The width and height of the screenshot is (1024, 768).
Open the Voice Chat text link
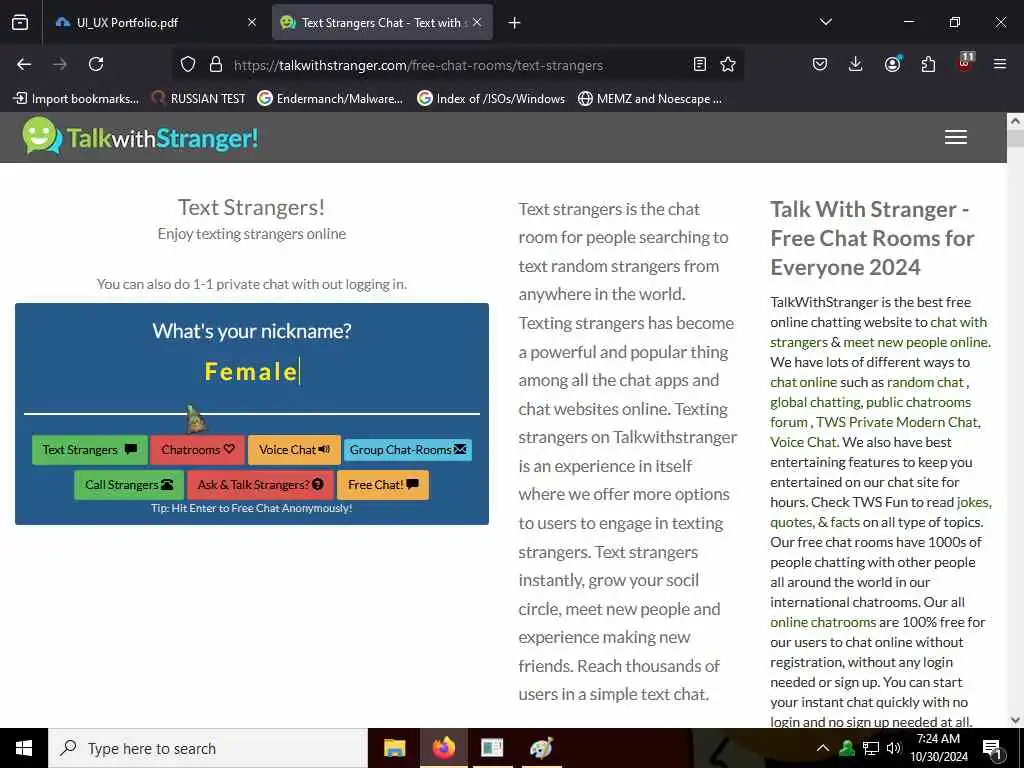803,442
